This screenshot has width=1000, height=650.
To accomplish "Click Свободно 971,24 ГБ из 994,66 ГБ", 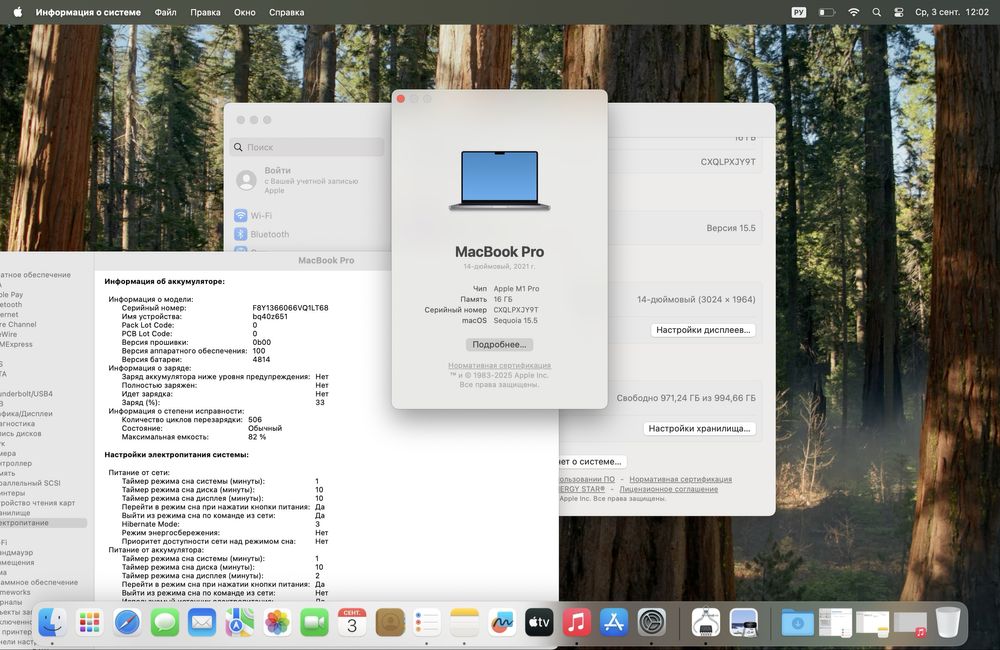I will click(686, 398).
